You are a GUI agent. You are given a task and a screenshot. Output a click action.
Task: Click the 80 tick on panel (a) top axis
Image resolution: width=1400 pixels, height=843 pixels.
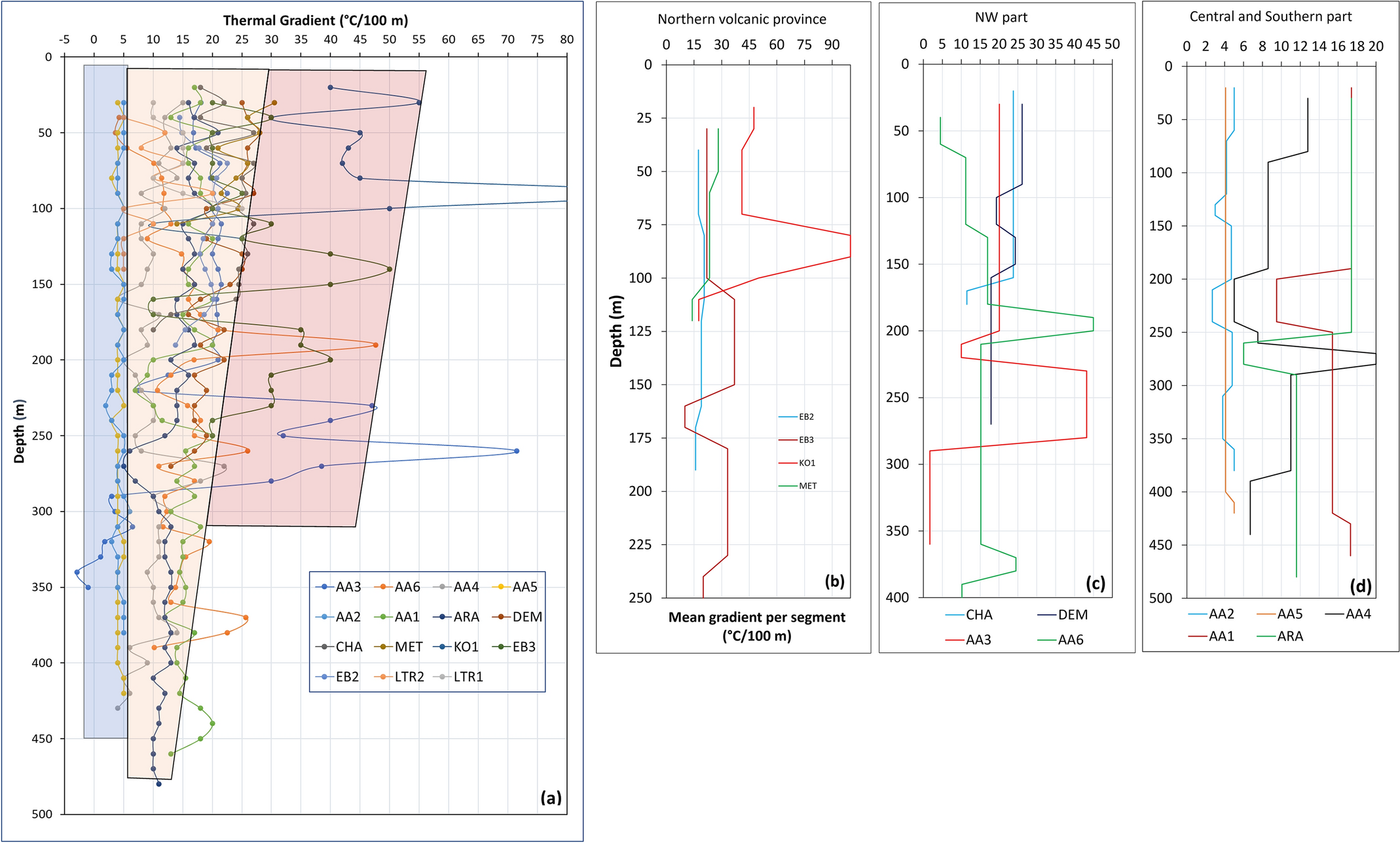566,39
